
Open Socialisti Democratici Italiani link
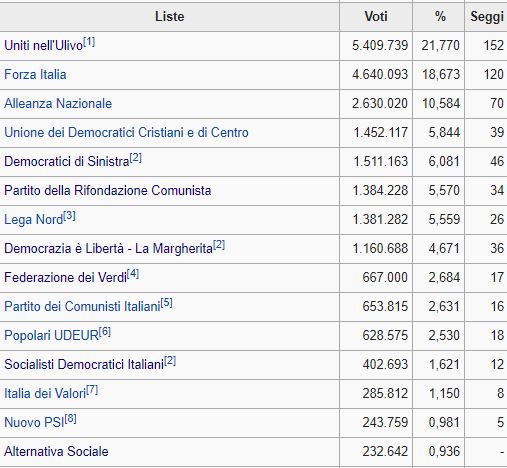point(84,365)
